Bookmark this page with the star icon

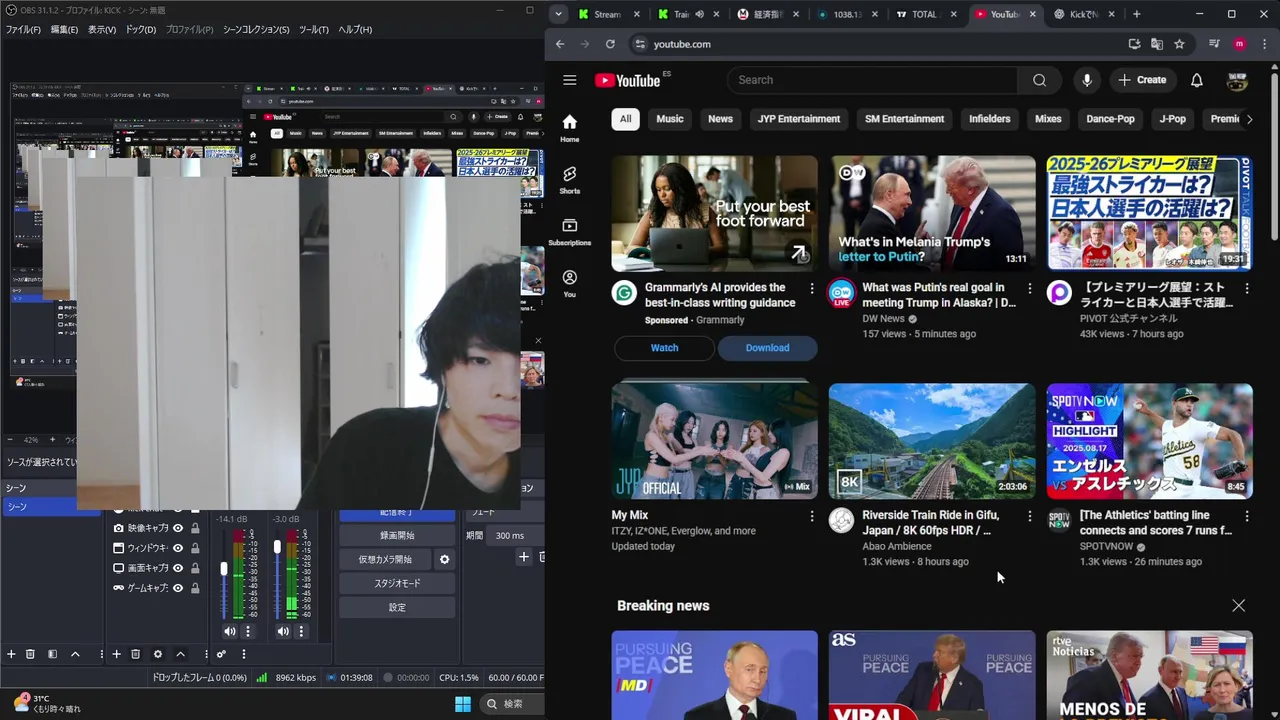click(1179, 44)
